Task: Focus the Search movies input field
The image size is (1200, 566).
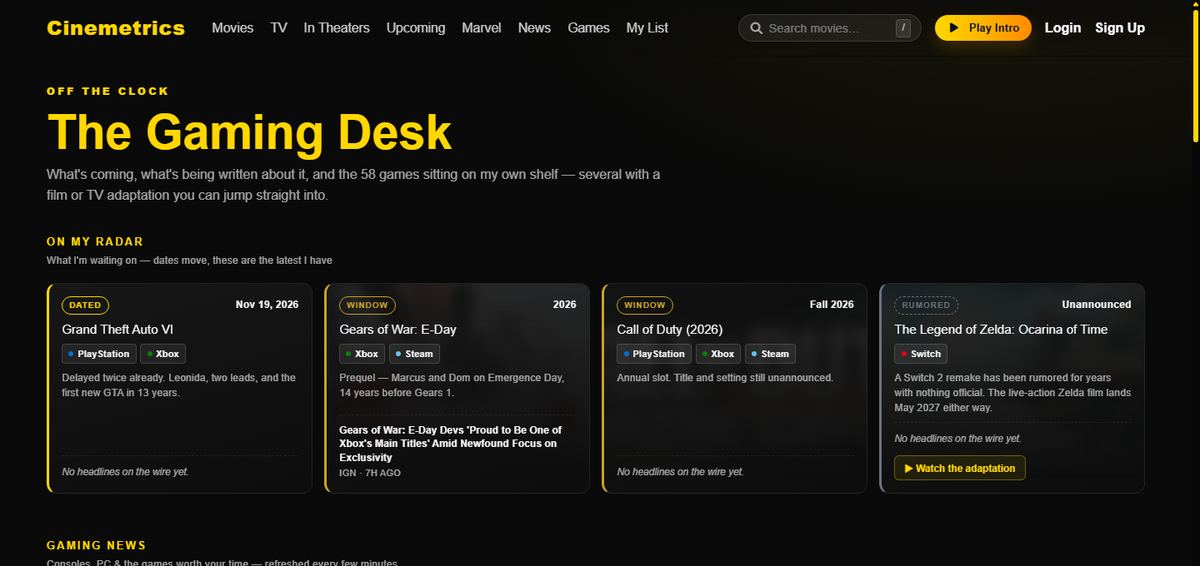Action: click(829, 28)
